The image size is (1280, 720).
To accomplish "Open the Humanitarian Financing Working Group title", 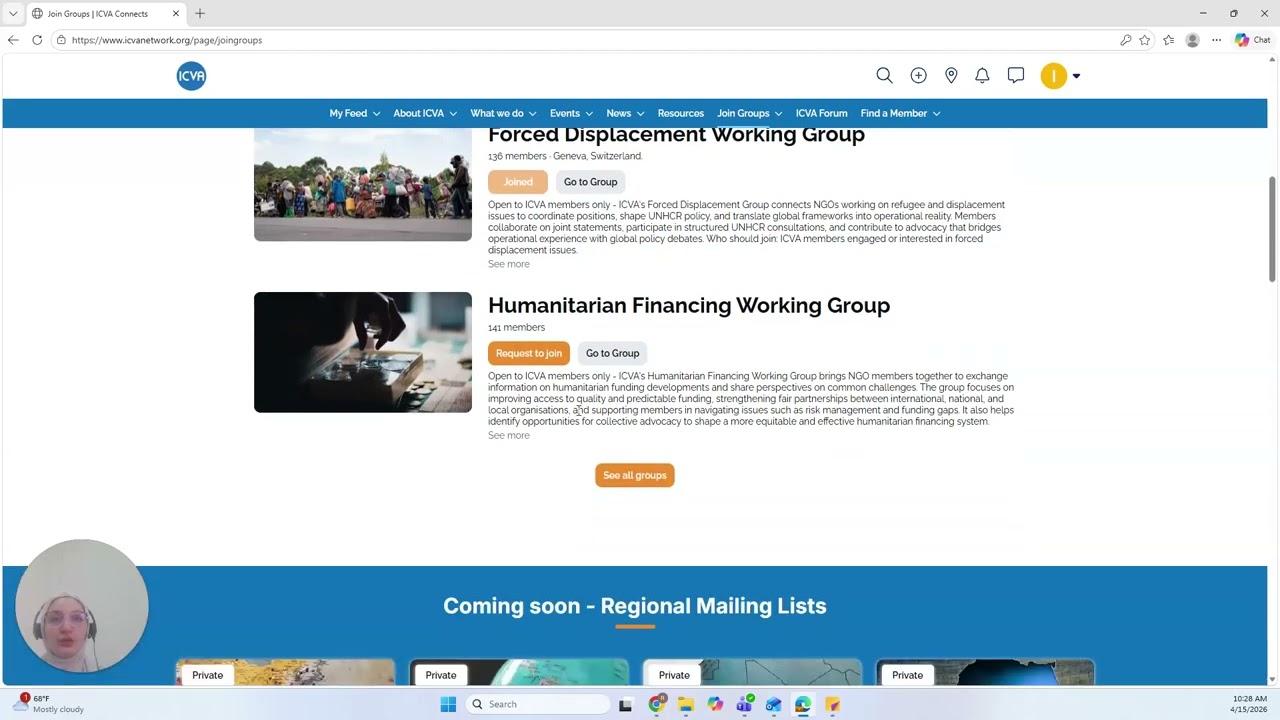I will pyautogui.click(x=689, y=305).
